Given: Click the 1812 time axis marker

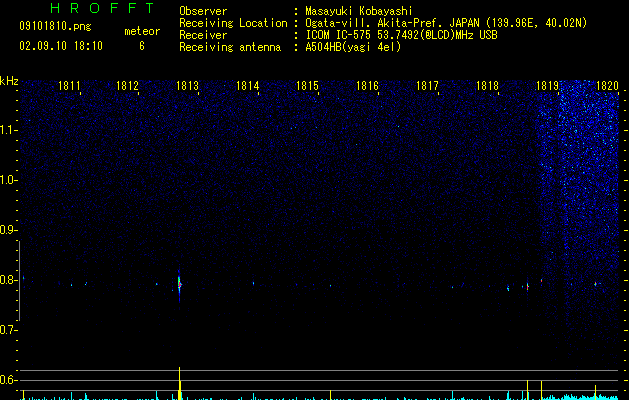Looking at the screenshot, I should coord(127,86).
